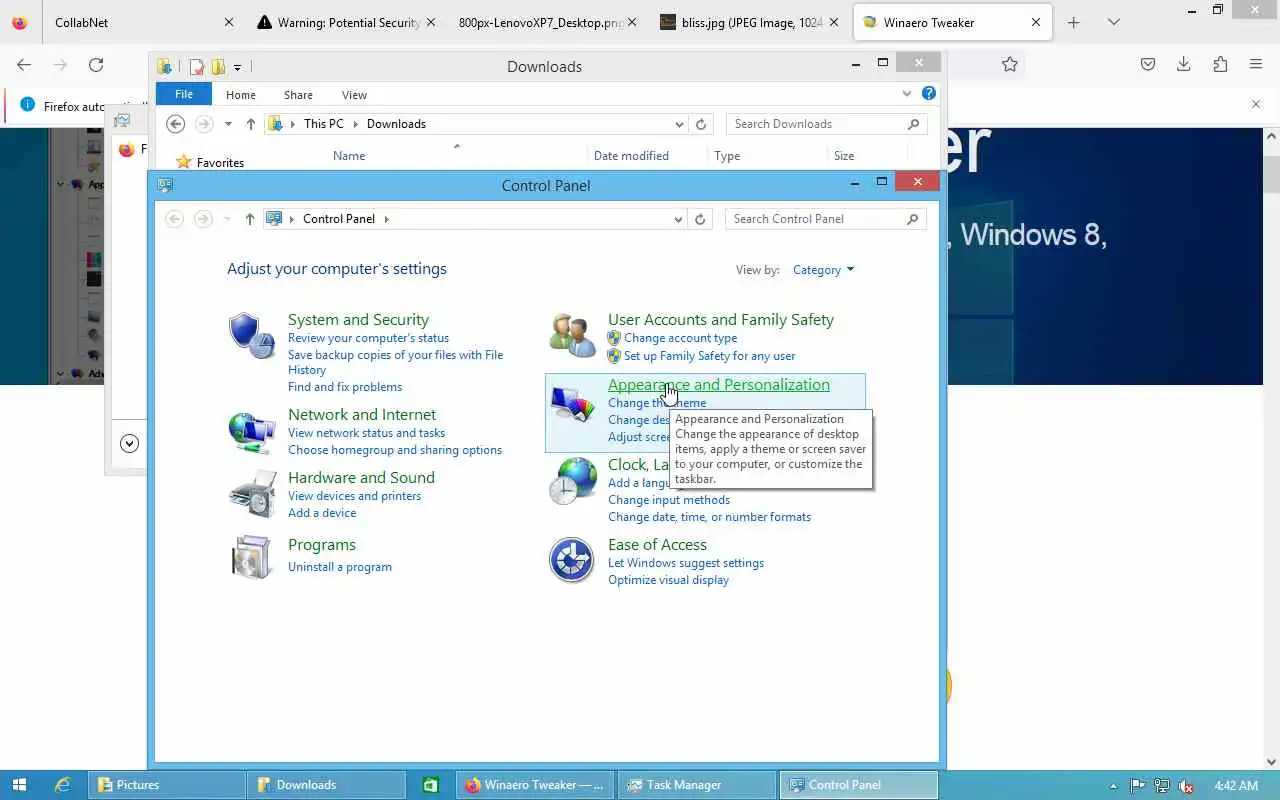List all Firefox tabs dropdown
1280x800 pixels.
[x=1114, y=22]
